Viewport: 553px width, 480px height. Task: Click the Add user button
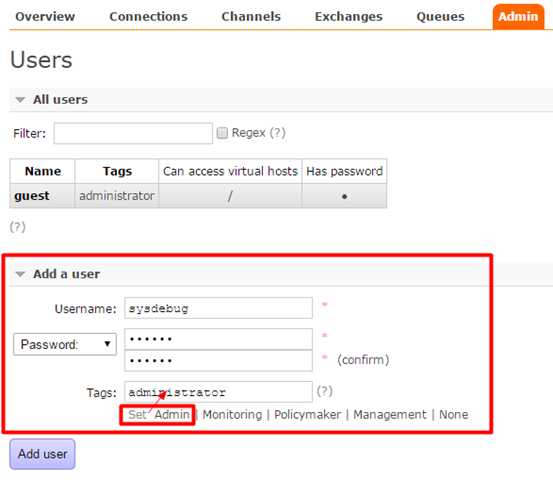(42, 454)
